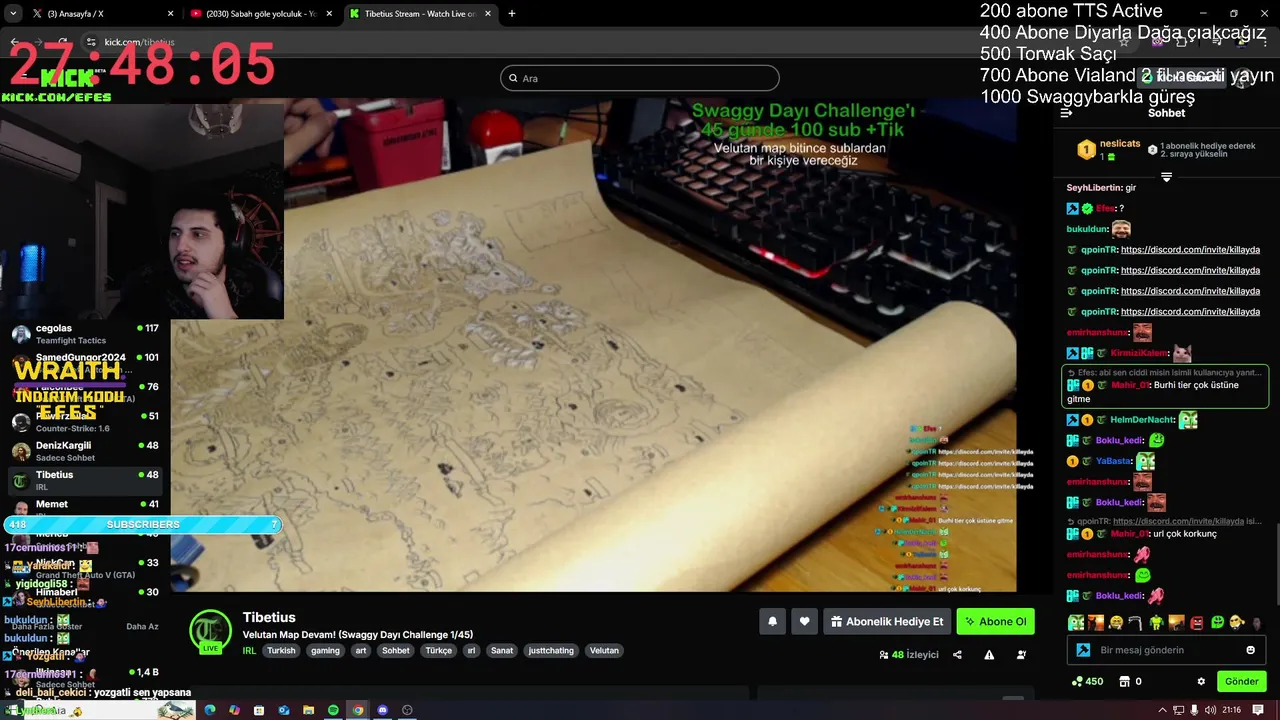Click KirmiziKalem username in chat
Image resolution: width=1280 pixels, height=720 pixels.
pos(1139,353)
